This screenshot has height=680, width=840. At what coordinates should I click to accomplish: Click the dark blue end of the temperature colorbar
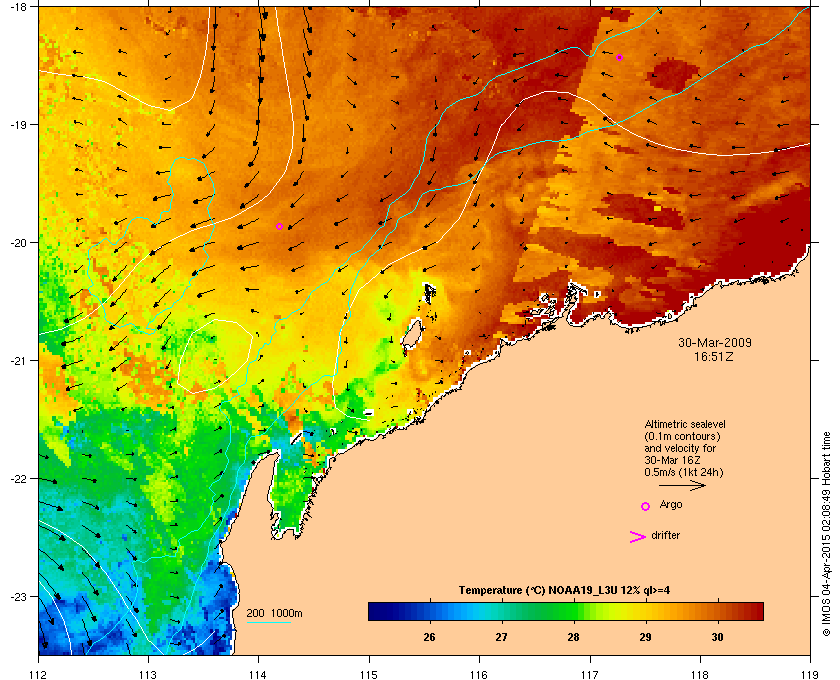[378, 611]
